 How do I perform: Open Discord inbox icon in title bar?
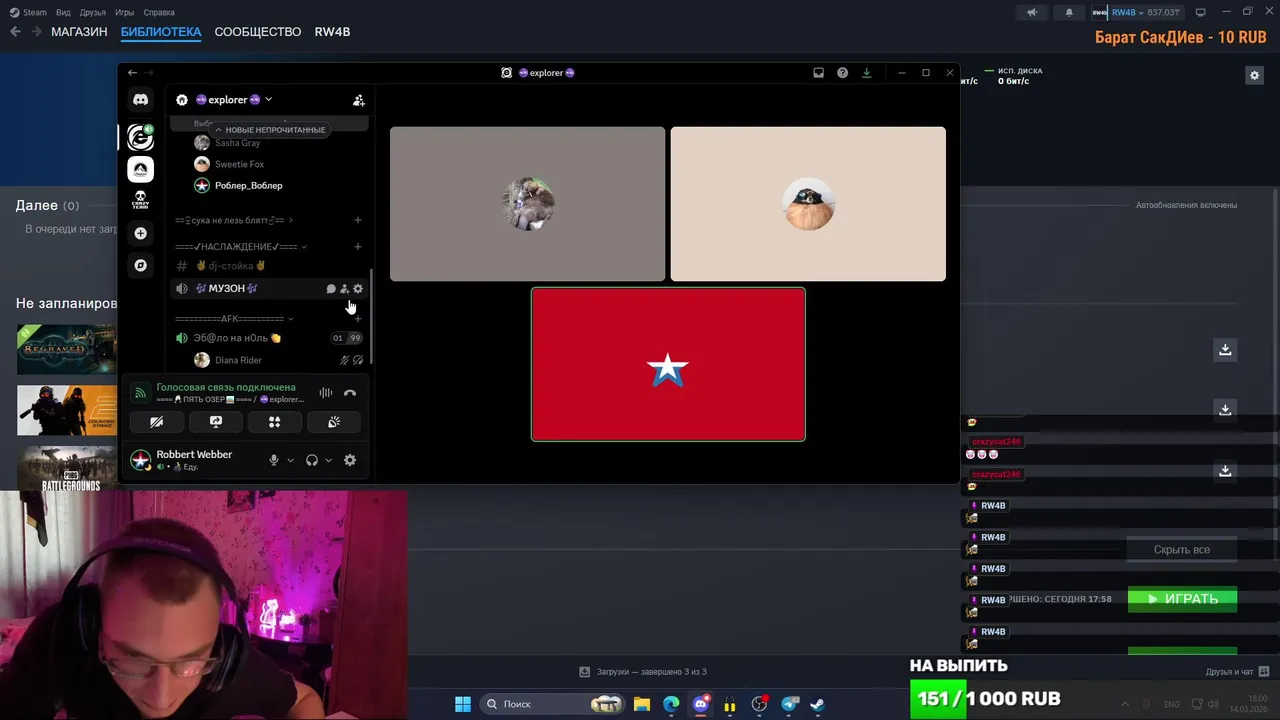tap(818, 73)
